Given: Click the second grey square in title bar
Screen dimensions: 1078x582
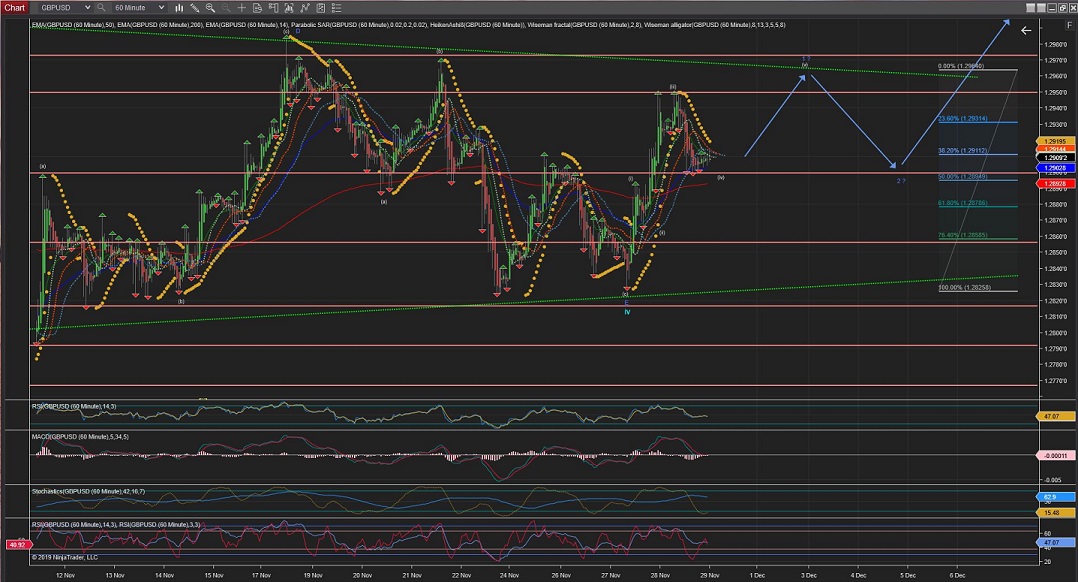Looking at the screenshot, I should (x=1042, y=8).
